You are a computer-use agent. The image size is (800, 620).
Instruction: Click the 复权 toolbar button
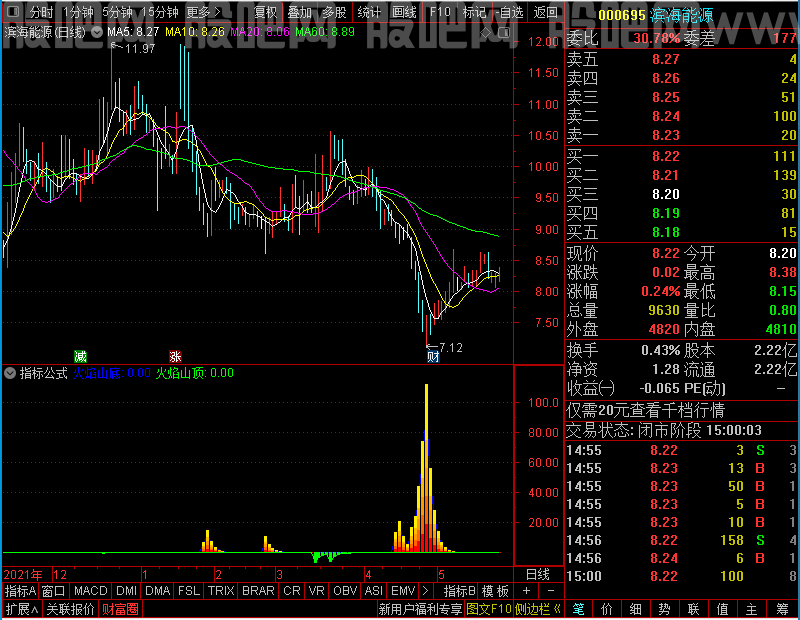[265, 12]
